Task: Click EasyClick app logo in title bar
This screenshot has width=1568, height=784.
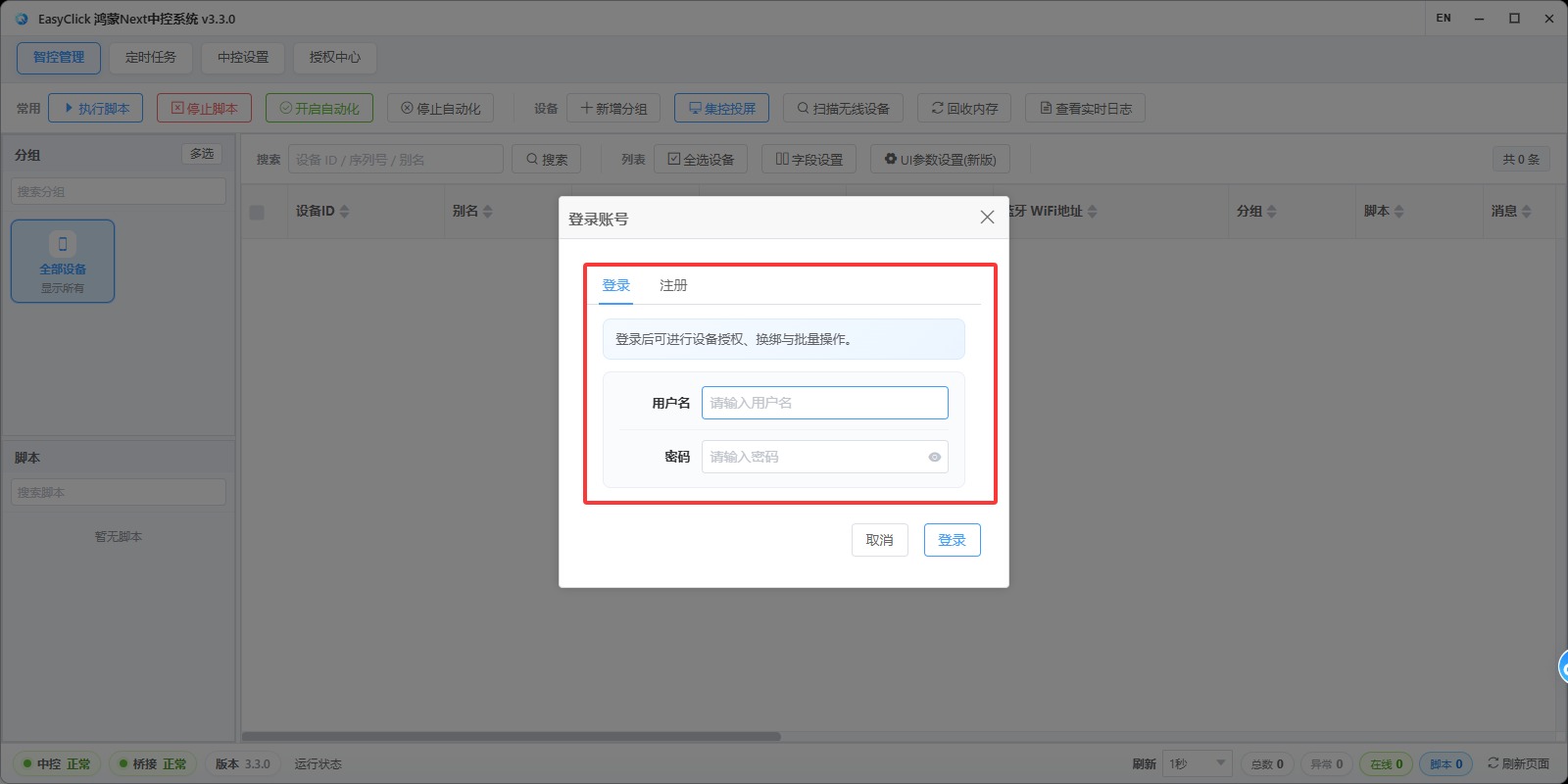Action: click(22, 19)
